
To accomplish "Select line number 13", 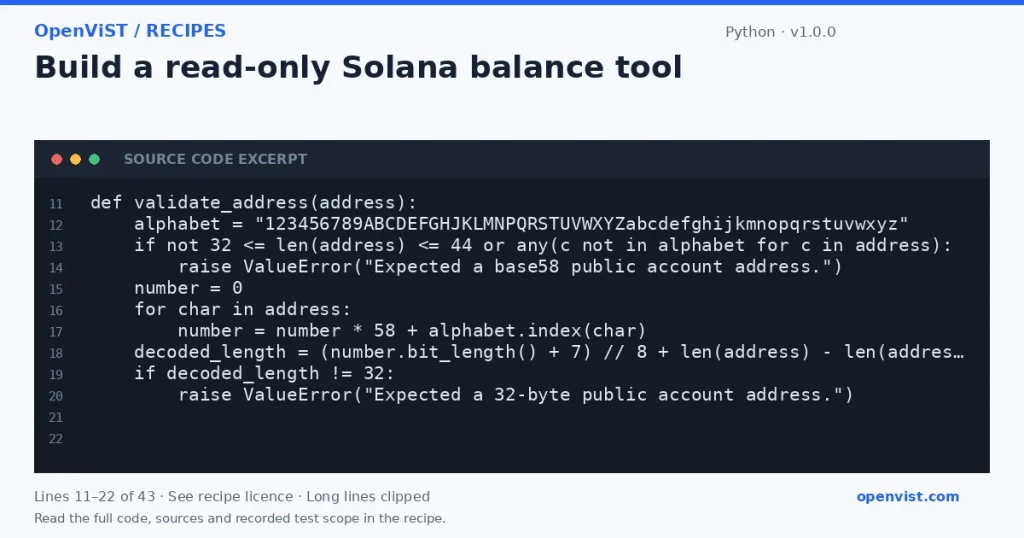I will [x=56, y=247].
